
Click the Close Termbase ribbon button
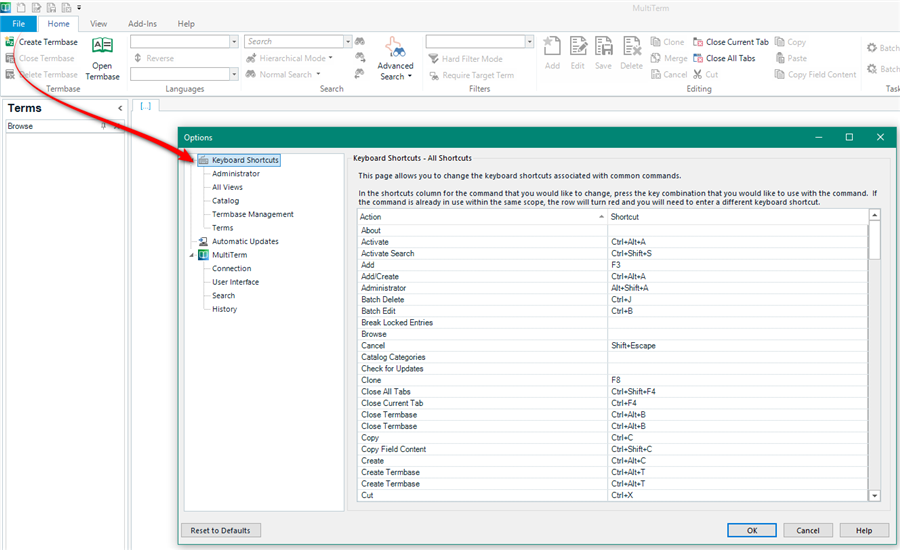click(x=40, y=58)
